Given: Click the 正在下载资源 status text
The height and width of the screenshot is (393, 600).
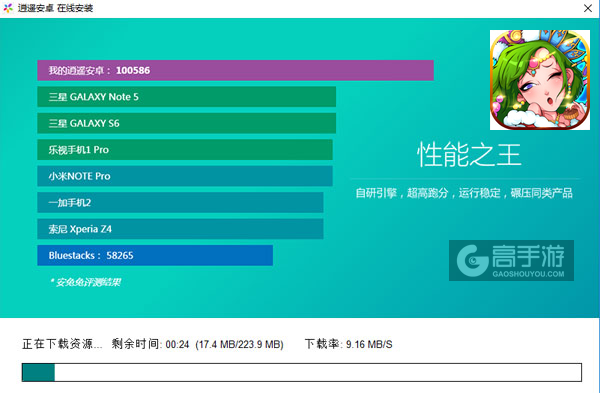Looking at the screenshot, I should point(62,344).
